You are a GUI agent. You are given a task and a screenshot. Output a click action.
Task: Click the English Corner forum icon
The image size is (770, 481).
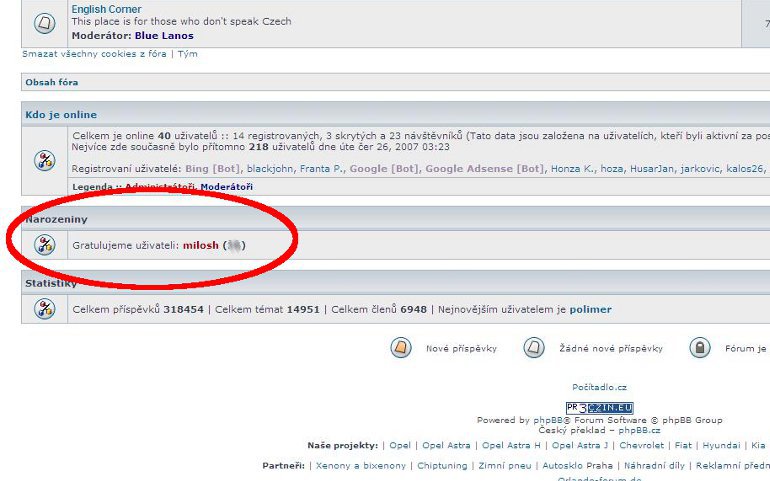click(x=45, y=22)
